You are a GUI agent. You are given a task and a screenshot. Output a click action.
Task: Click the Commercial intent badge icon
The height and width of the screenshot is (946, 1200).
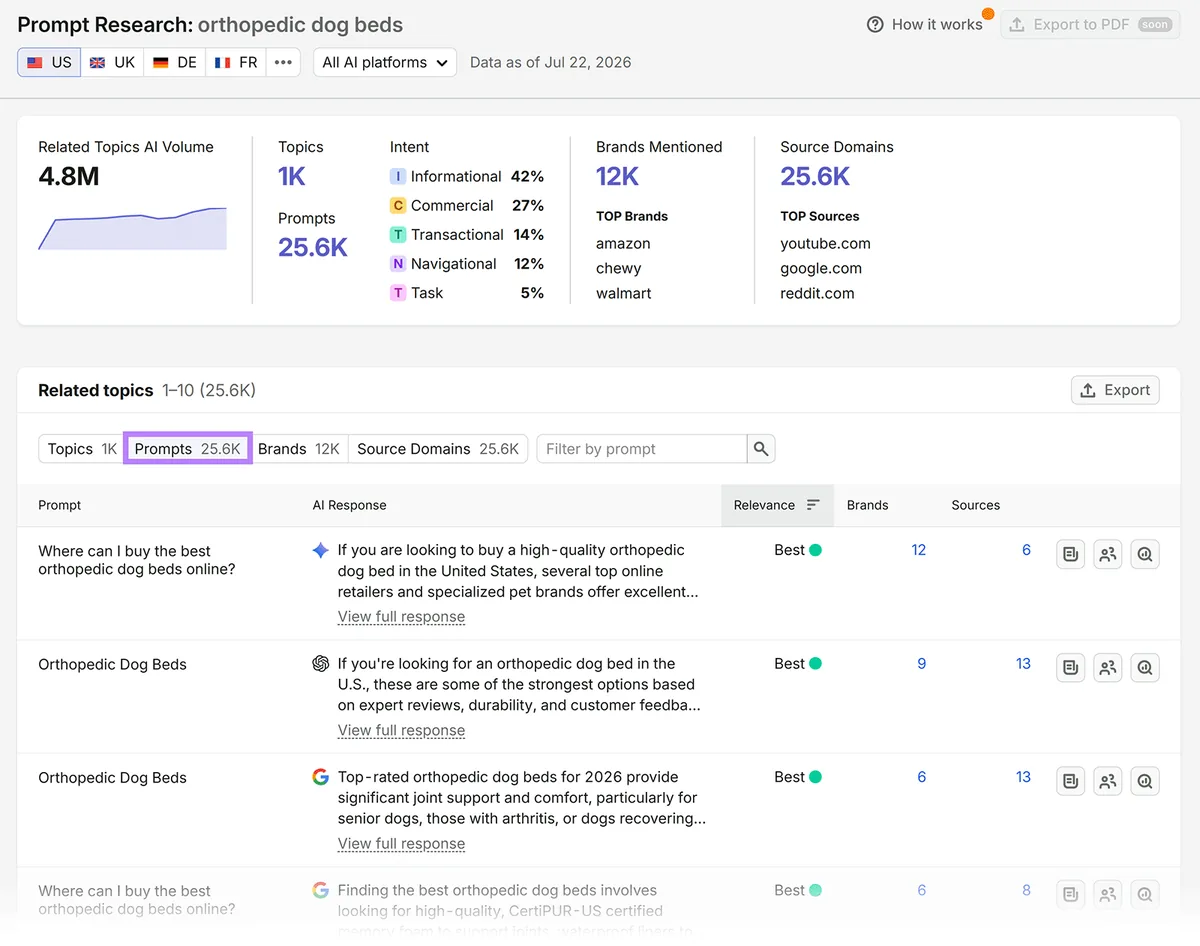click(398, 205)
